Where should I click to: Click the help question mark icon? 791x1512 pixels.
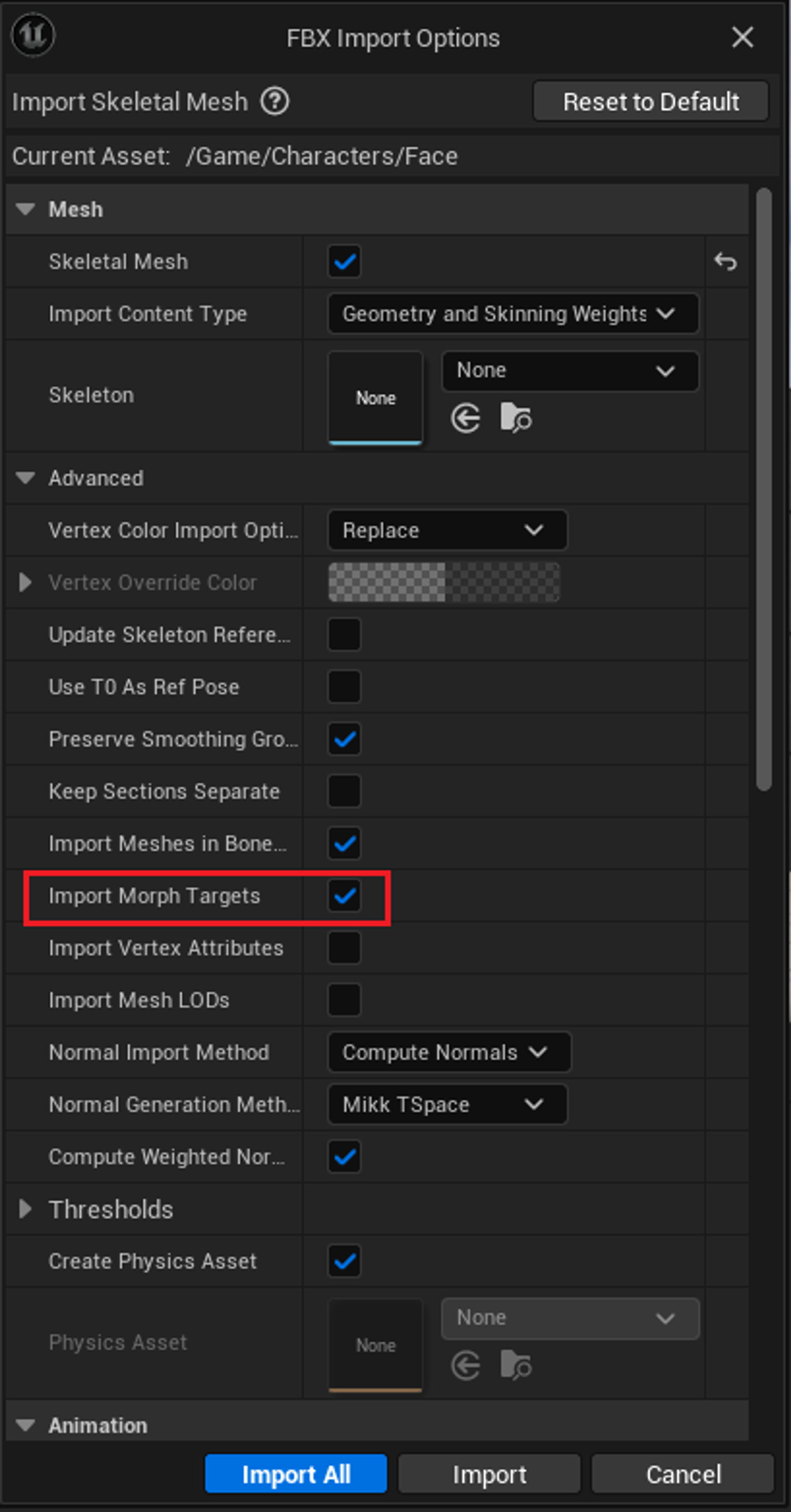point(274,102)
